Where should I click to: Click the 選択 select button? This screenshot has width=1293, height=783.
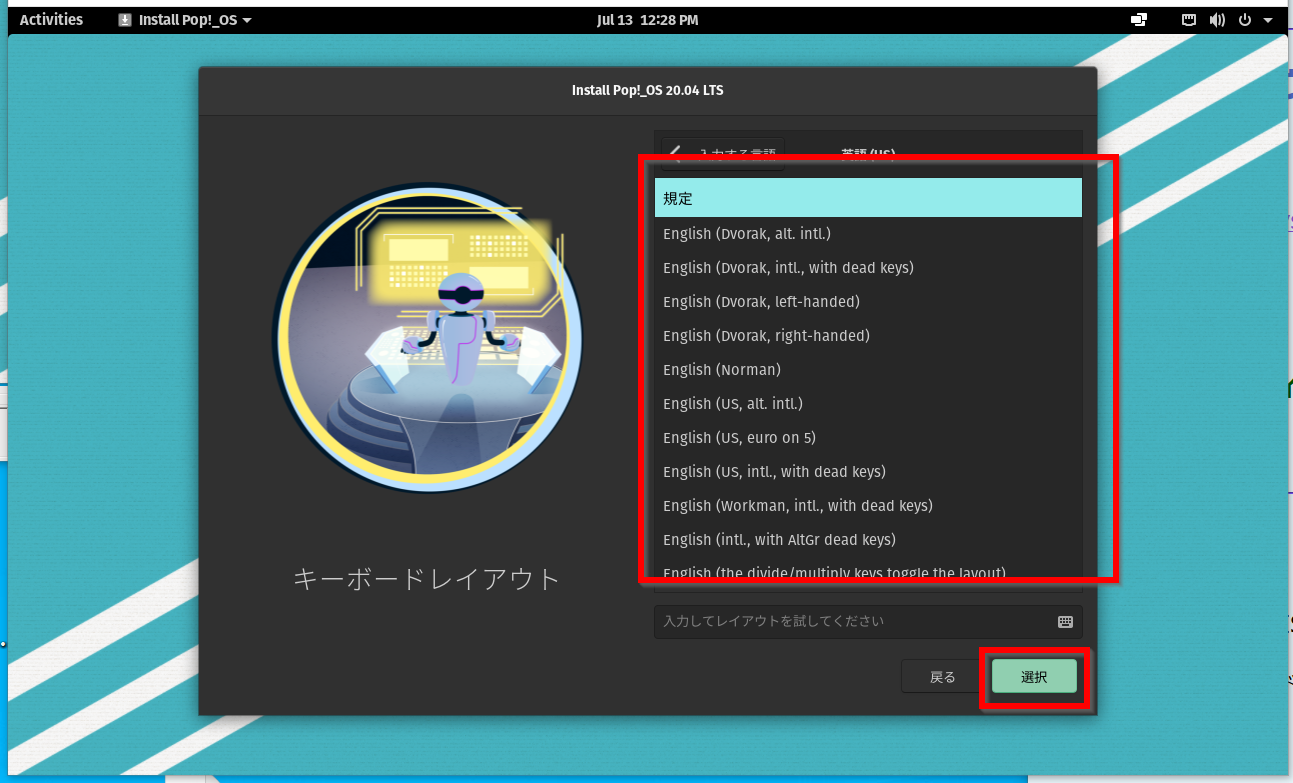point(1034,677)
